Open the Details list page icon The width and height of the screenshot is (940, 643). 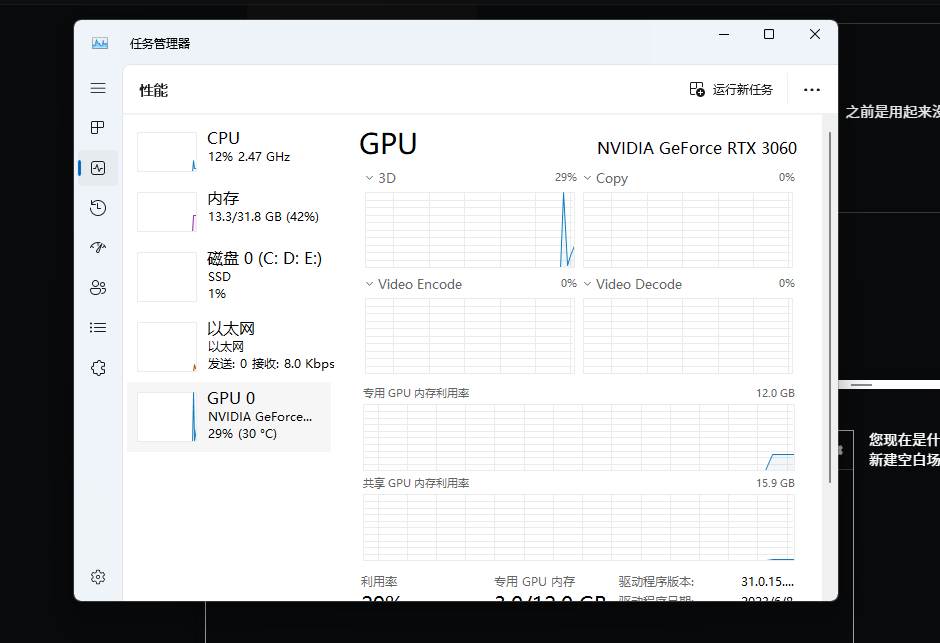coord(98,328)
